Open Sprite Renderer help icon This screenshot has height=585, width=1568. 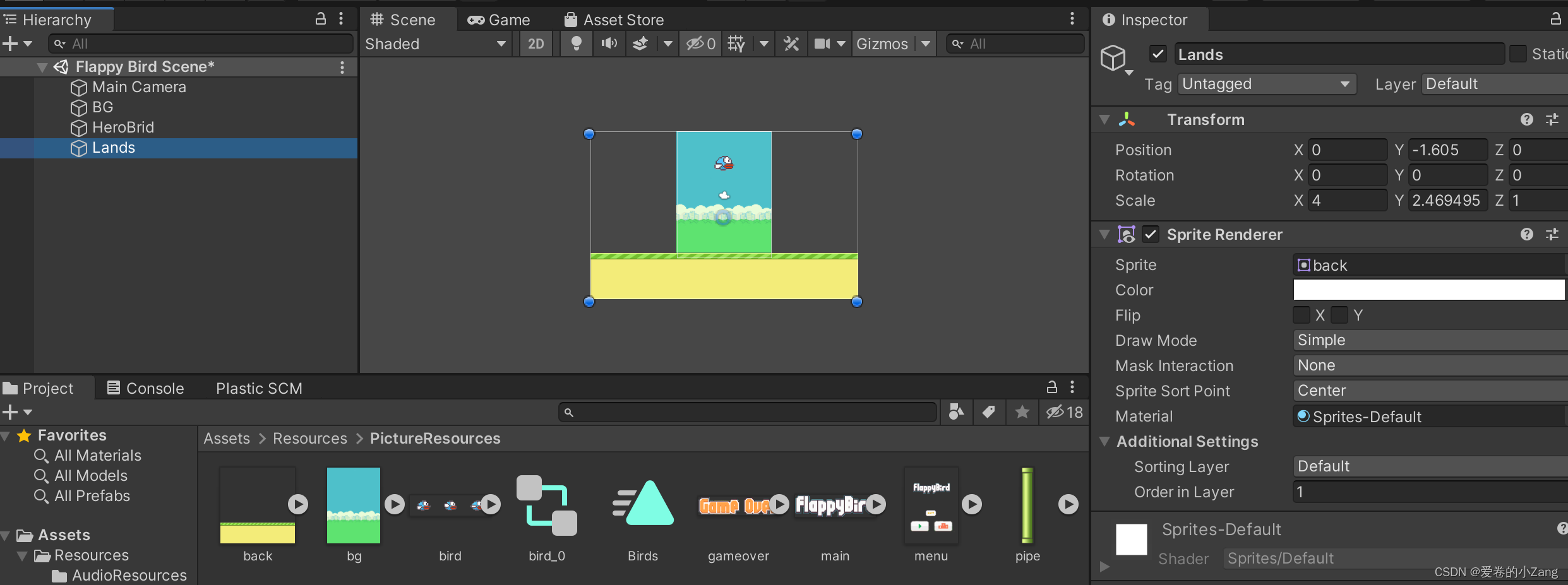[1527, 234]
